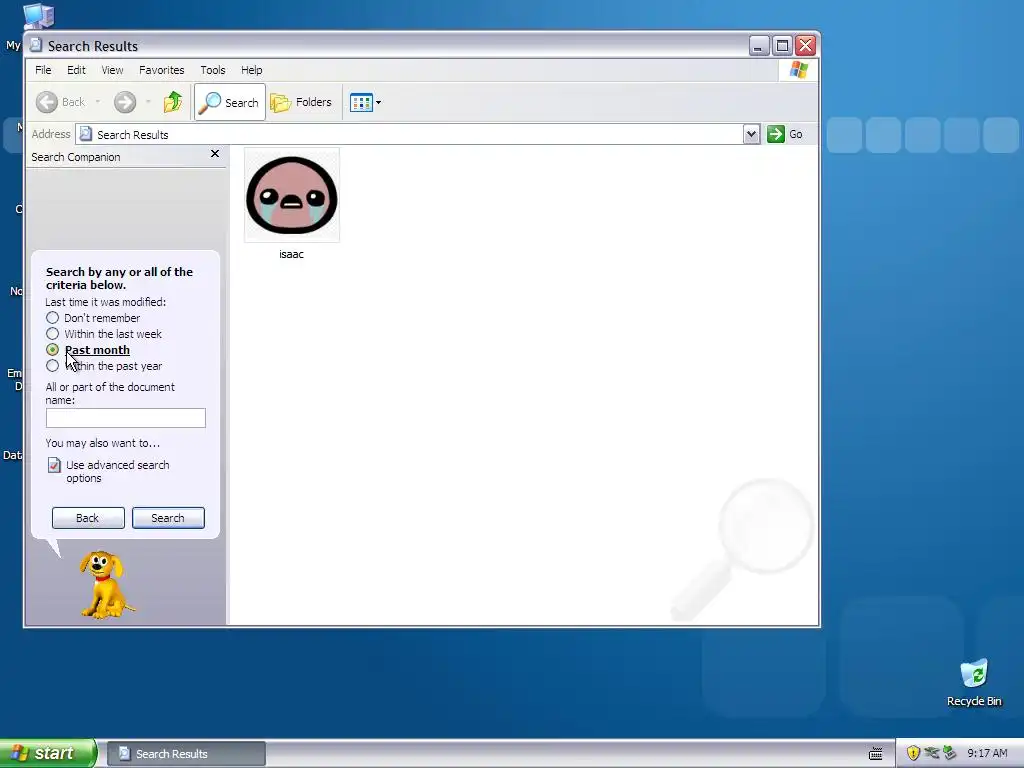The height and width of the screenshot is (768, 1024).
Task: Click the on-screen keyboard taskbar icon
Action: (876, 754)
